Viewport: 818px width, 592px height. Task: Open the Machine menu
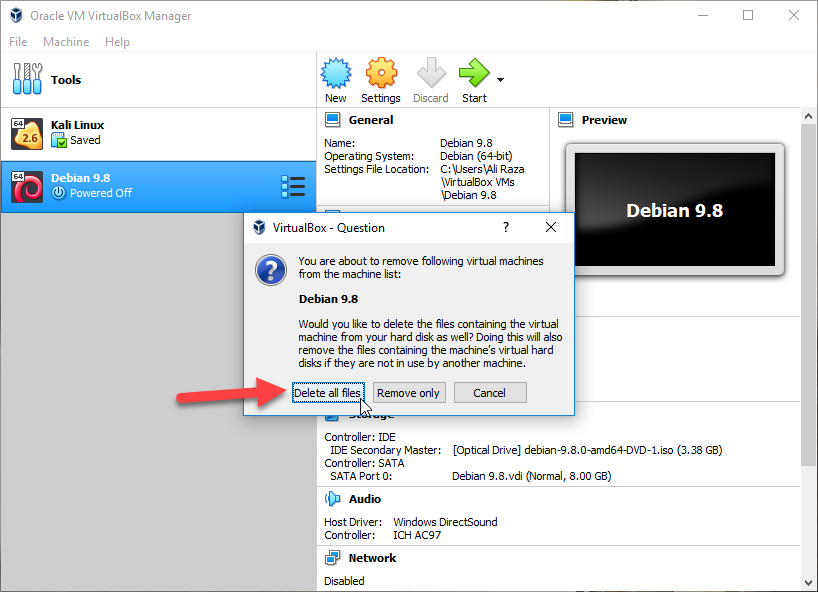[x=66, y=42]
